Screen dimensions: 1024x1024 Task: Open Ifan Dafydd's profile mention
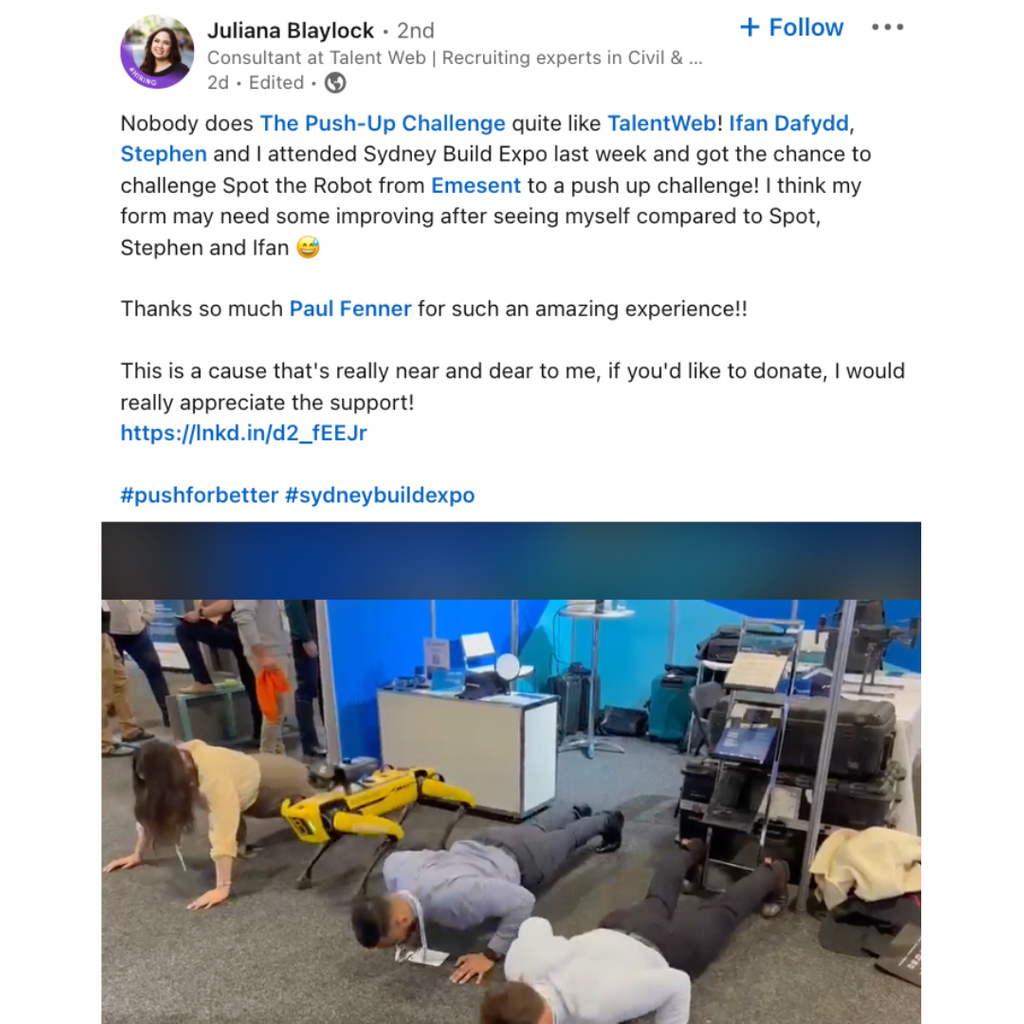point(789,123)
